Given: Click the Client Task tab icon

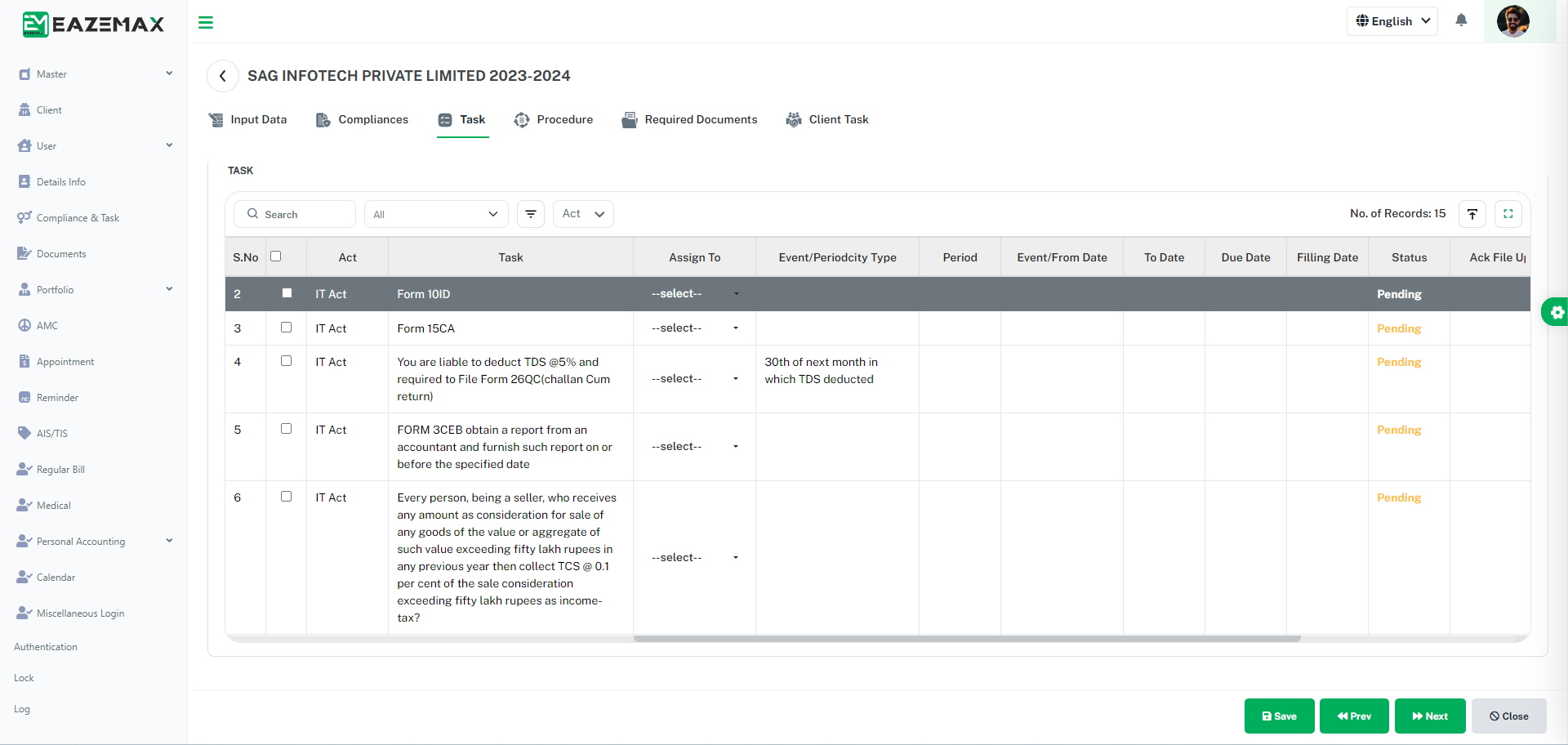Looking at the screenshot, I should 794,120.
